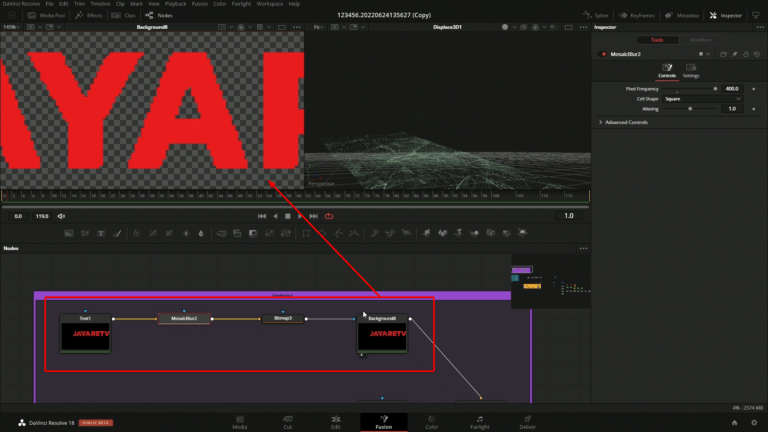768x432 pixels.
Task: Open project settings gear icon
Action: pos(754,423)
